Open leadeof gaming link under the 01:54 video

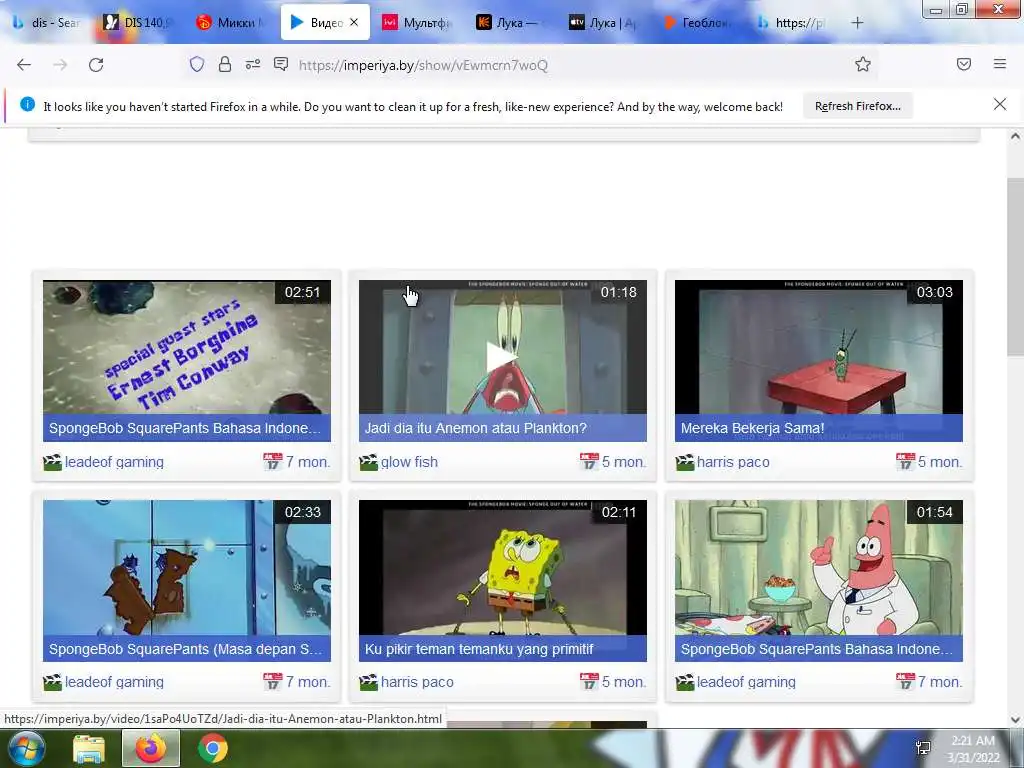(746, 682)
